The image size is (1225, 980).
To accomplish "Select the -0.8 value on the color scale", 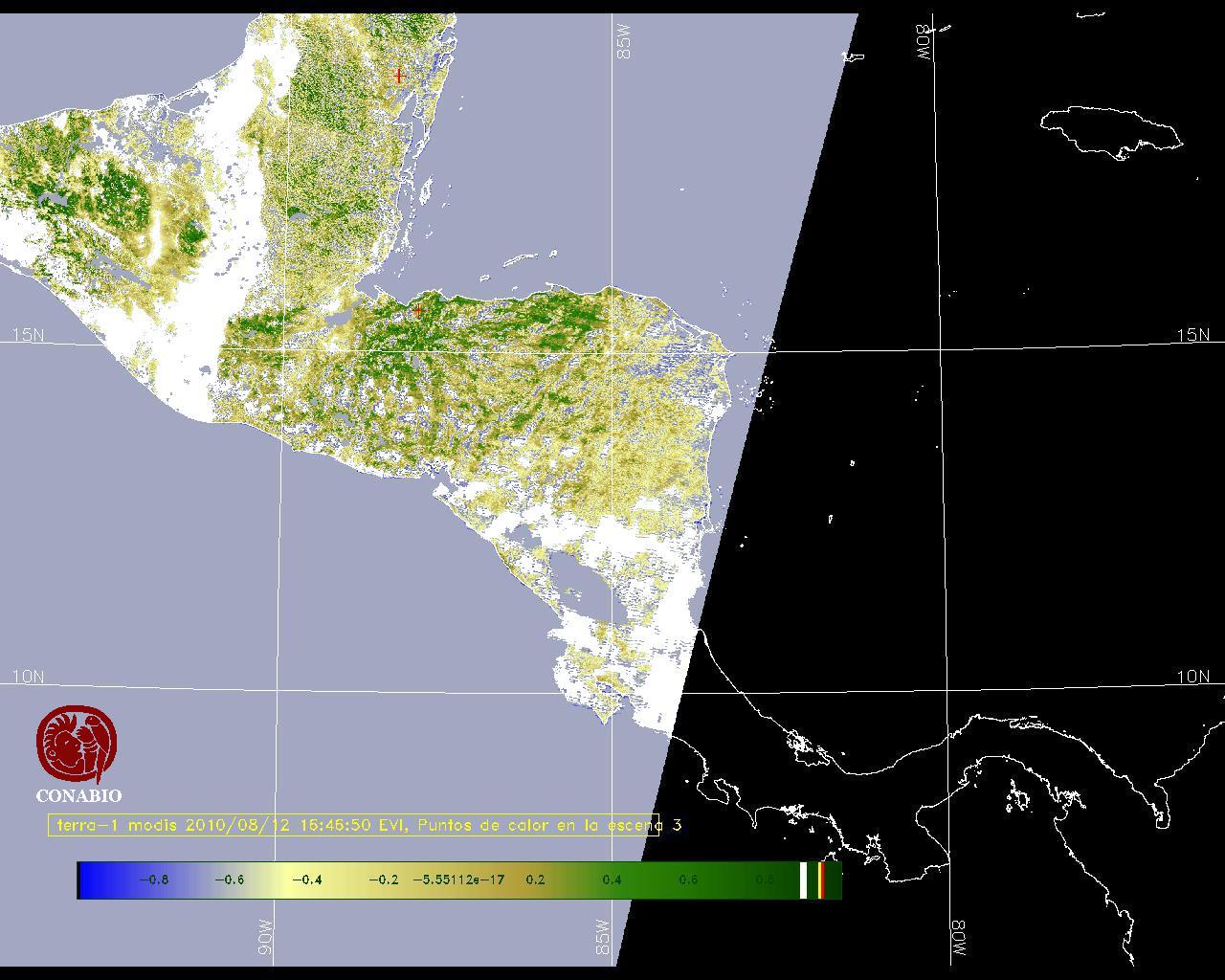I will (153, 880).
